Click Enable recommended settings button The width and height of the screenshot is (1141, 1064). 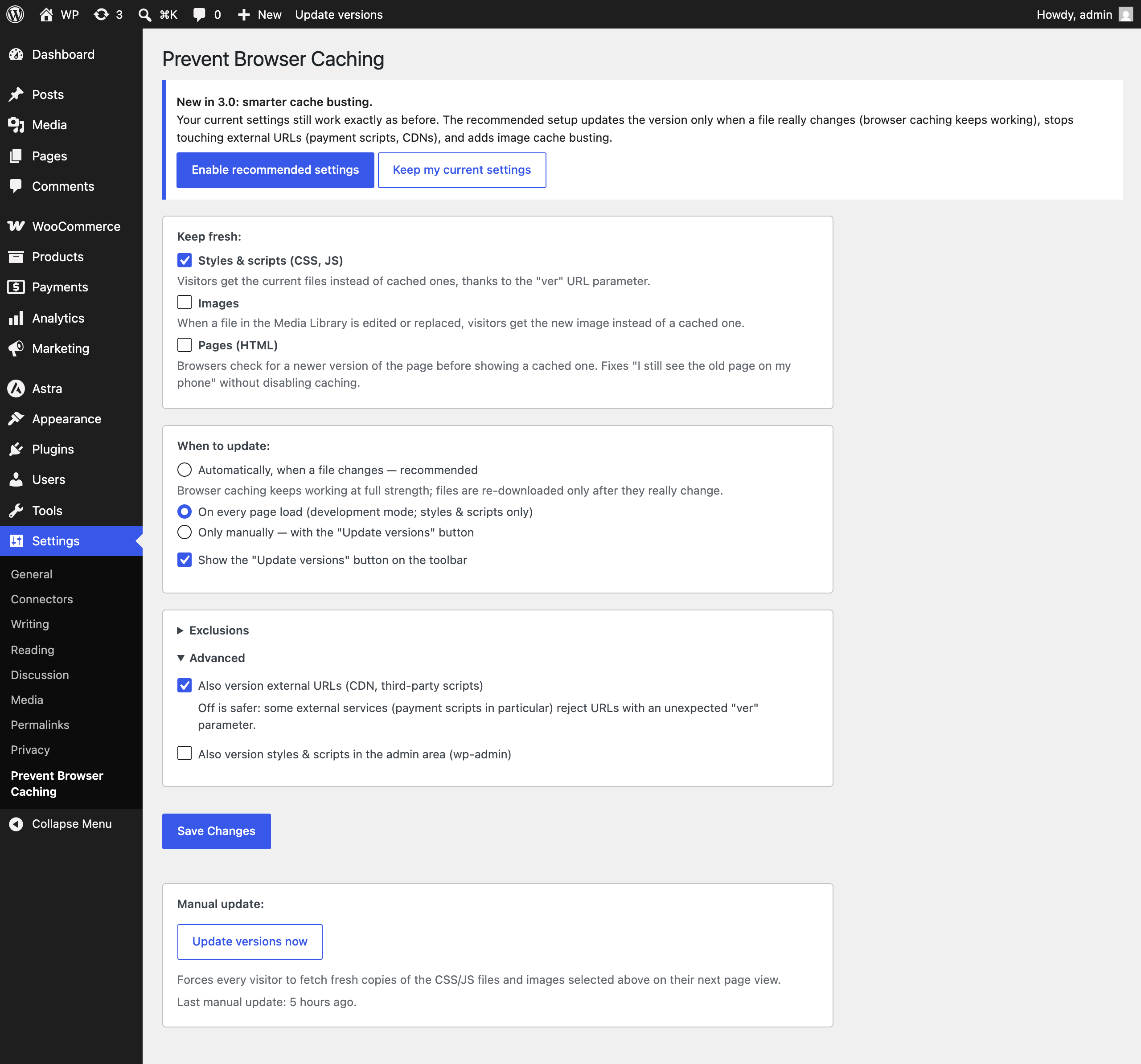tap(275, 170)
